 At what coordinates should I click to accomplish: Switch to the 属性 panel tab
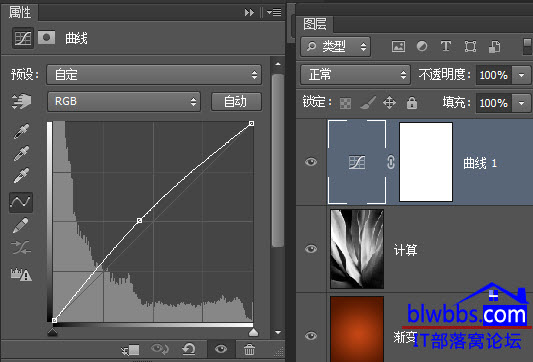click(x=20, y=13)
